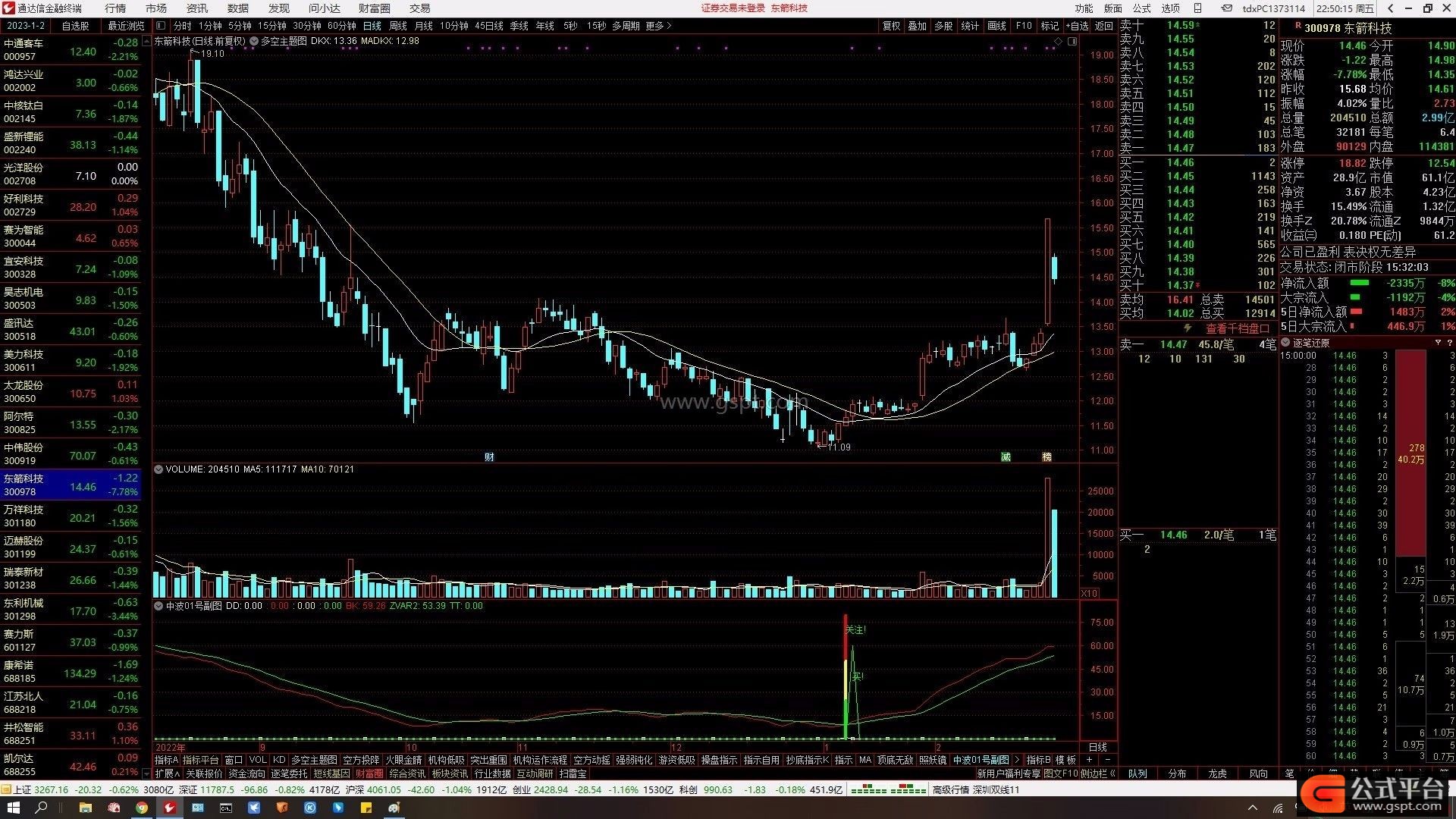This screenshot has width=1456, height=819.
Task: Click the lightning icon beside 查看千档盘口
Action: click(x=1188, y=328)
